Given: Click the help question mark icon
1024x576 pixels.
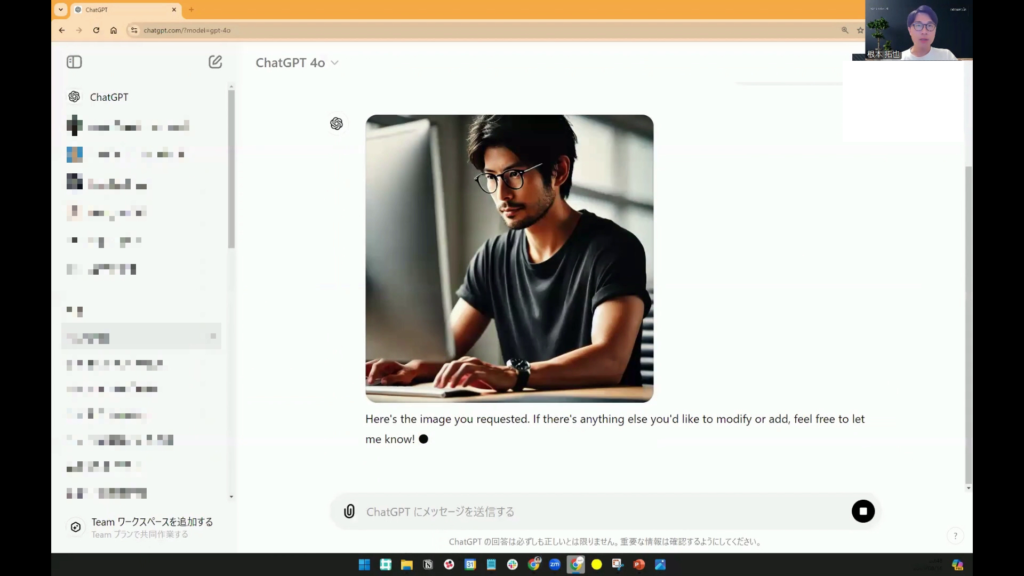Looking at the screenshot, I should point(955,536).
